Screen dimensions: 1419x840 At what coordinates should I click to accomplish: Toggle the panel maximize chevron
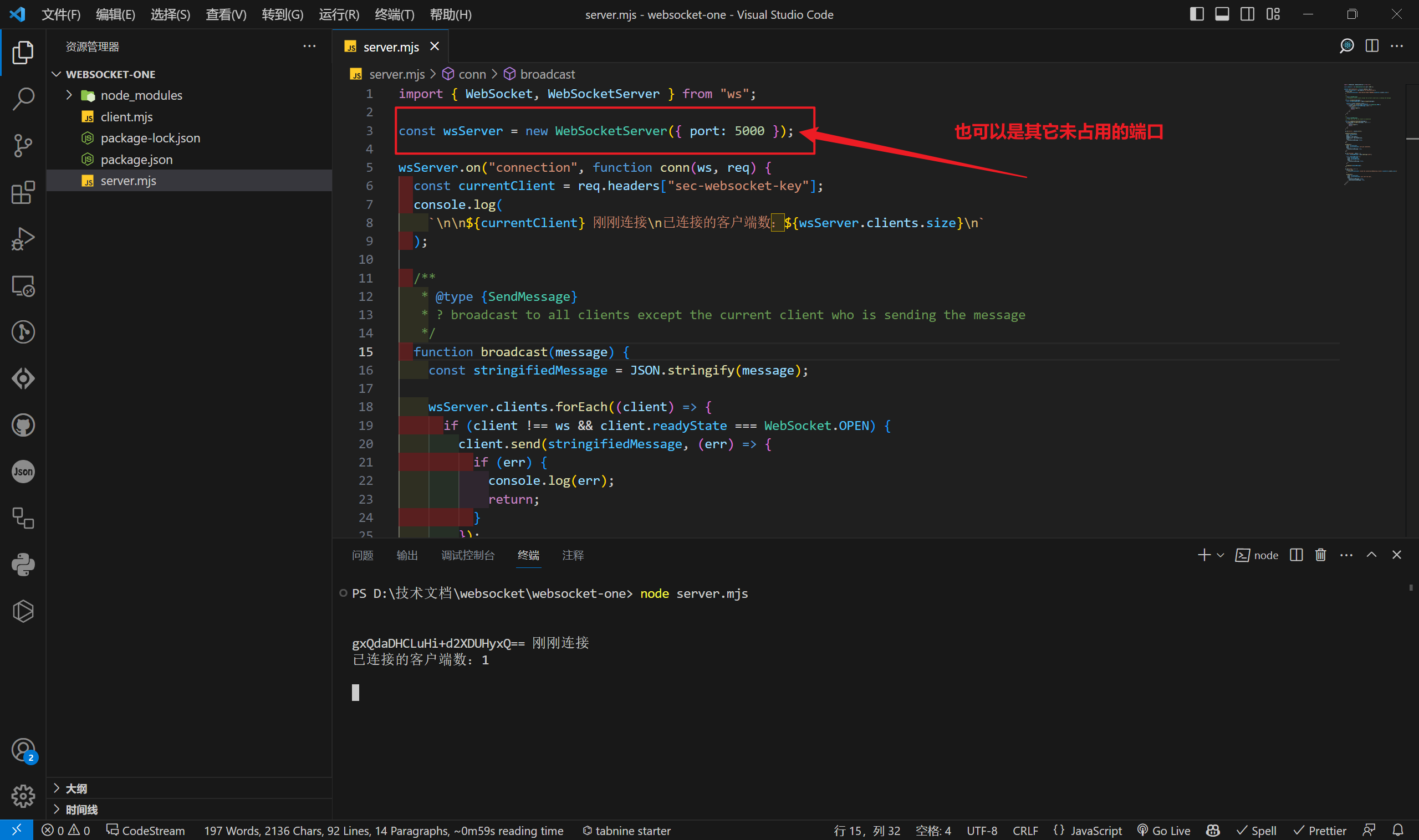[1372, 555]
